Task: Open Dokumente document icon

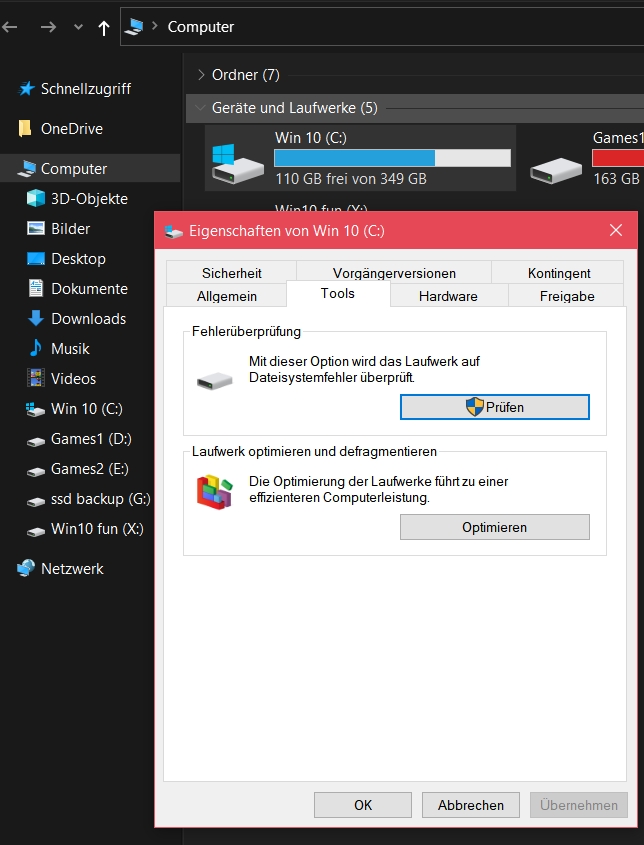Action: coord(36,288)
